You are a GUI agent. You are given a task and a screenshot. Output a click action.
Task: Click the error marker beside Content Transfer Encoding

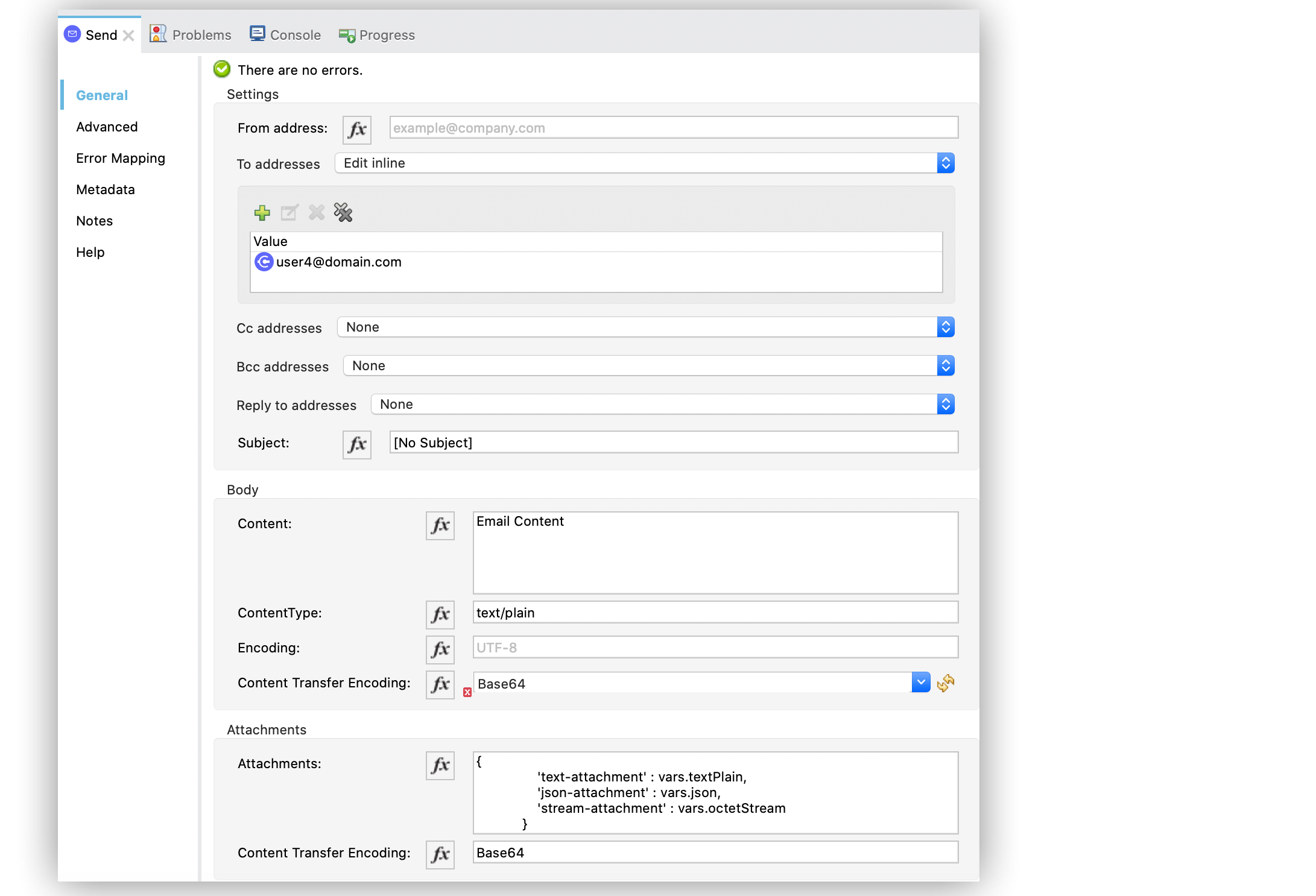coord(466,692)
